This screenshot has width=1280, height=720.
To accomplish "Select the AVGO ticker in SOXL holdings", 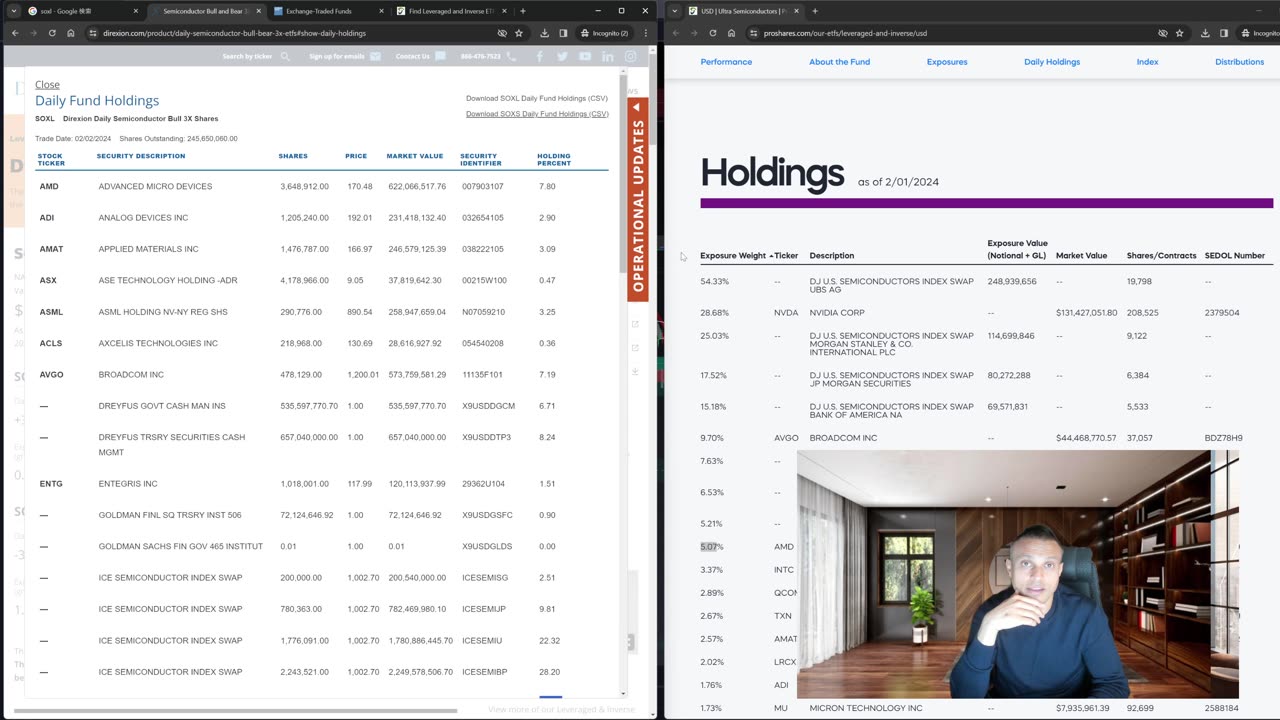I will pos(51,375).
